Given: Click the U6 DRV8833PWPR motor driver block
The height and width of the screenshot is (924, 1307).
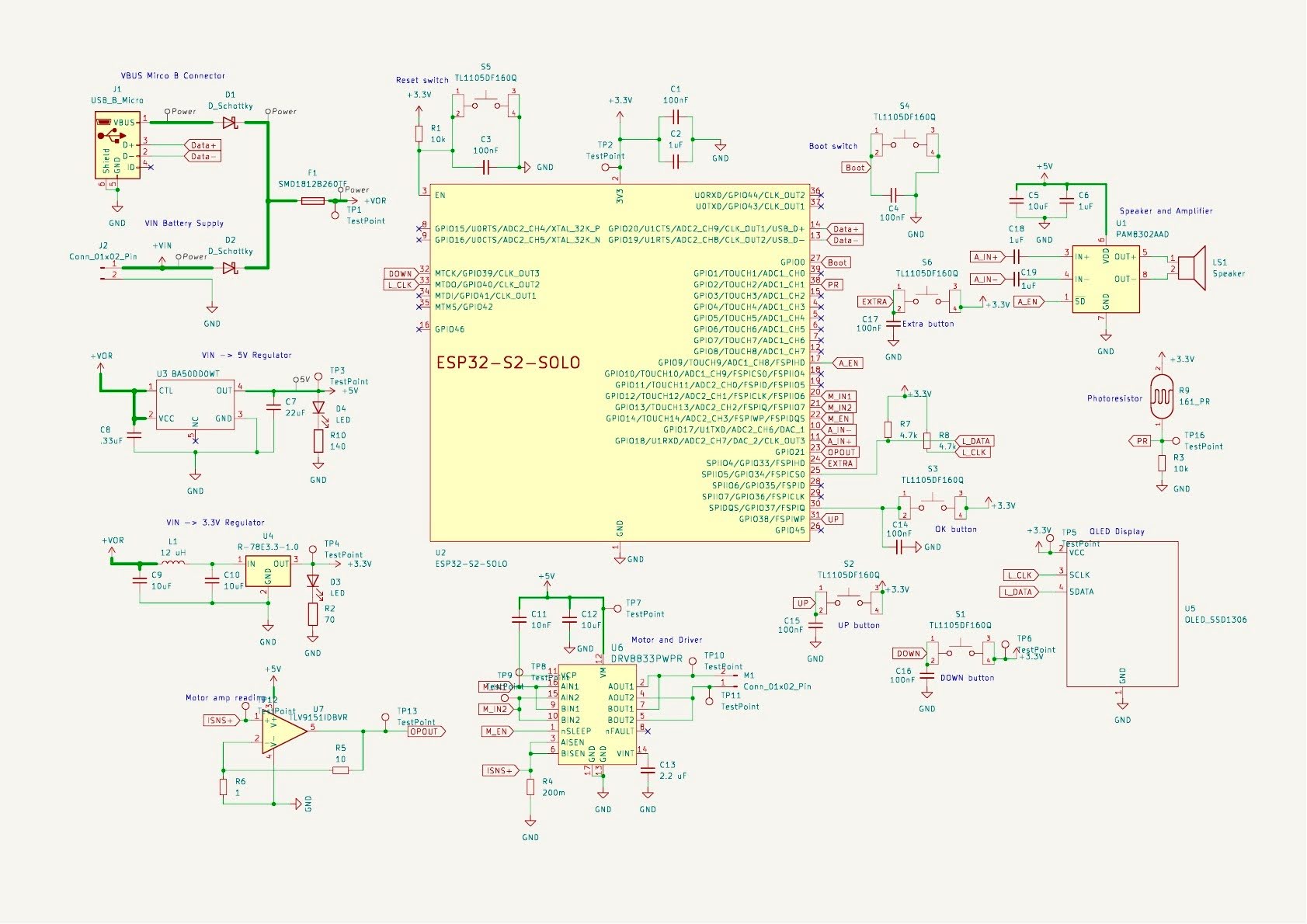Looking at the screenshot, I should [x=597, y=715].
